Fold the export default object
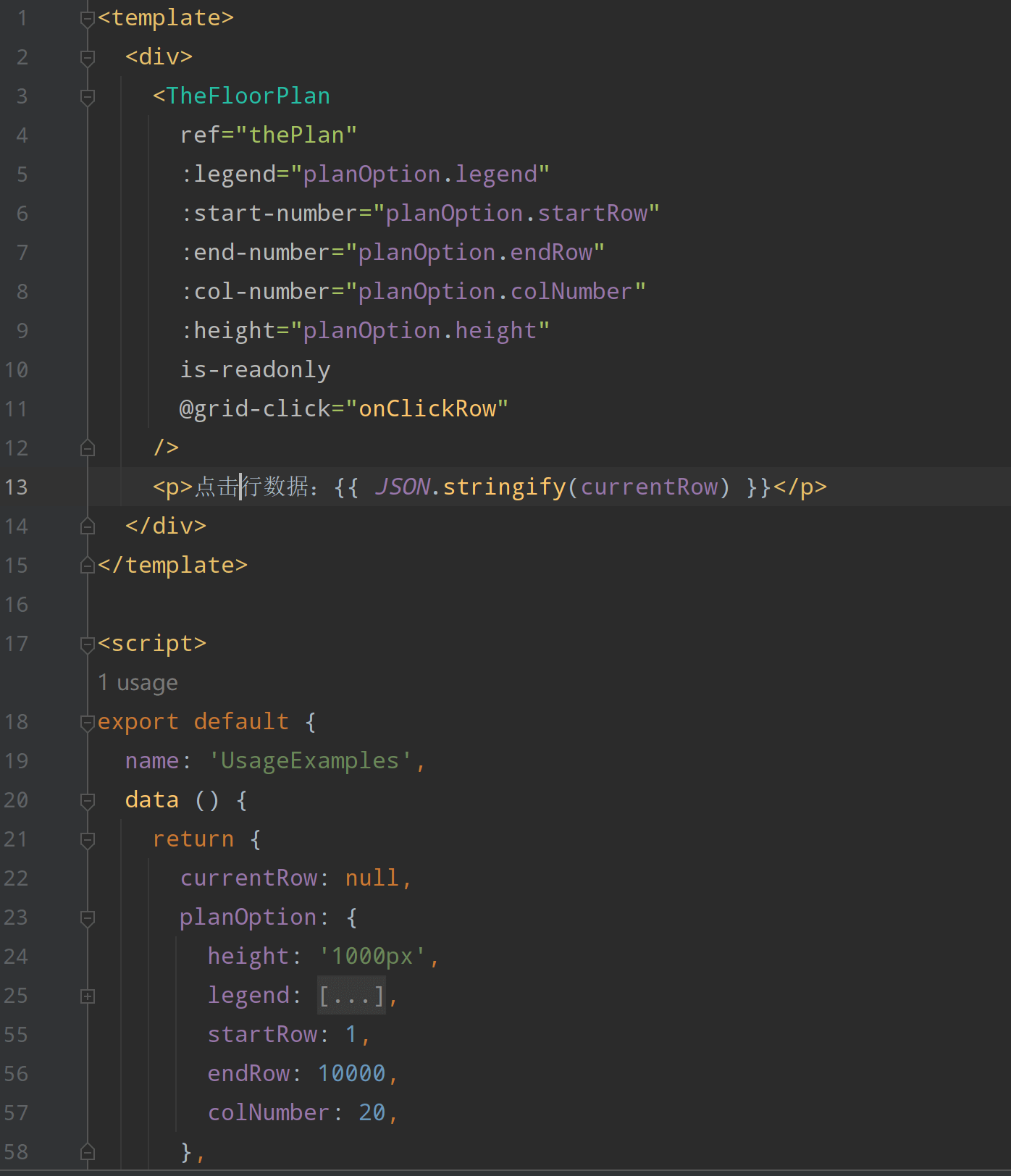The width and height of the screenshot is (1011, 1176). coord(88,722)
